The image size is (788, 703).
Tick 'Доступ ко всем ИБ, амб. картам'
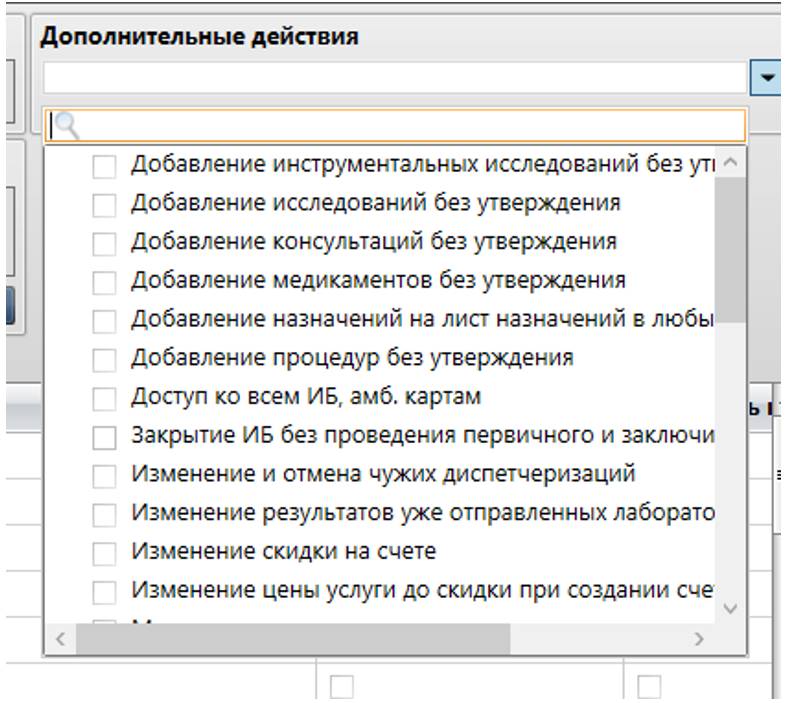[x=105, y=398]
